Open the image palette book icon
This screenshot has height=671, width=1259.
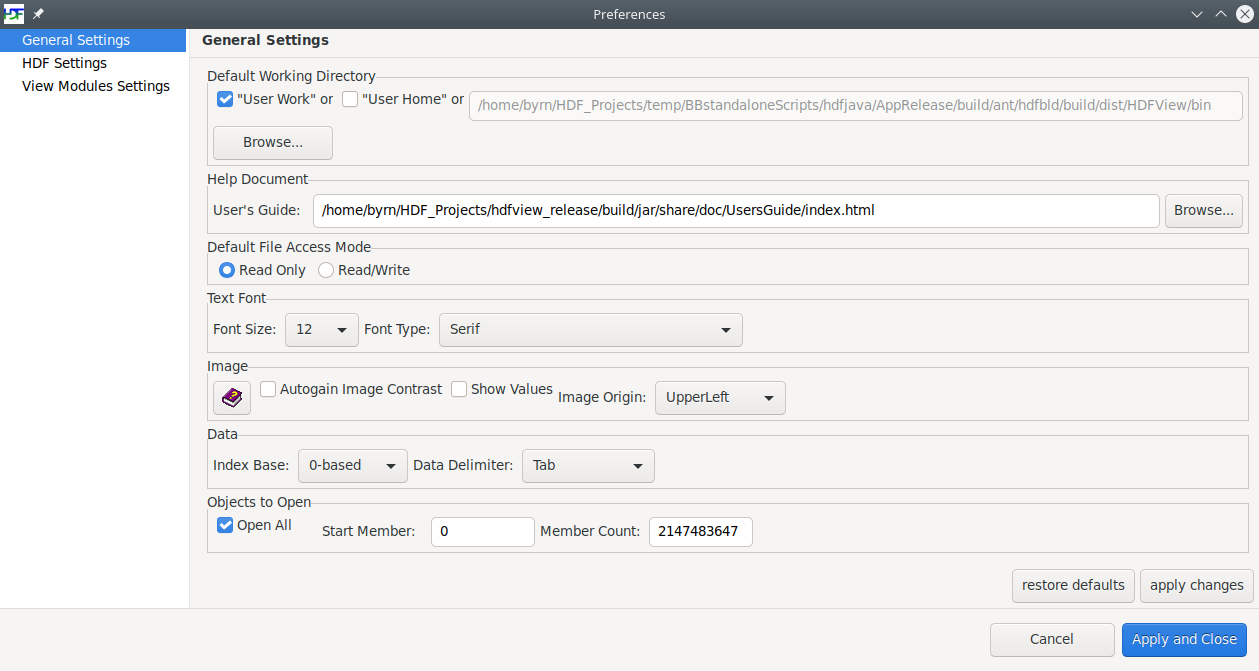tap(232, 397)
